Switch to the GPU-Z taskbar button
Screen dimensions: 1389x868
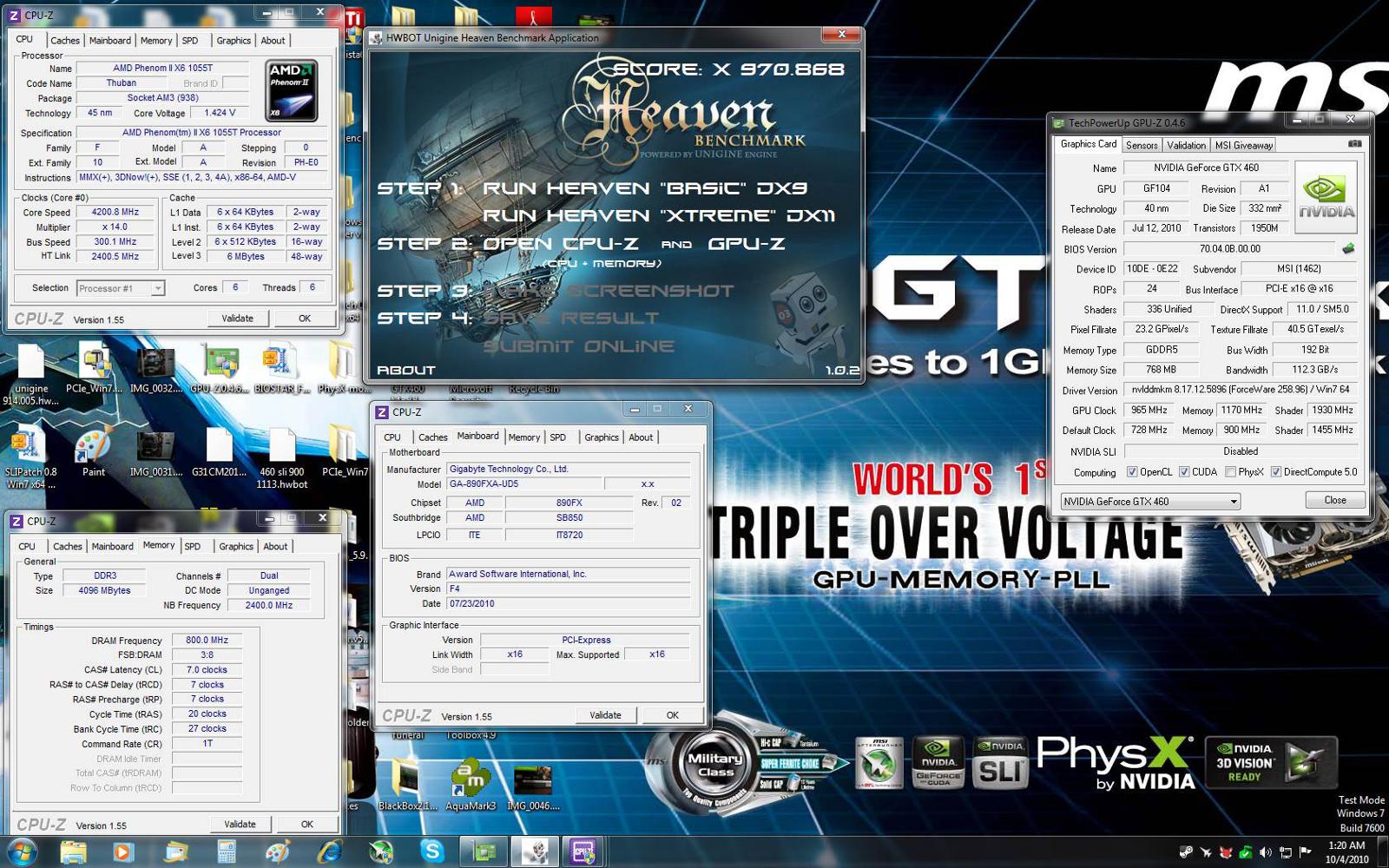(x=484, y=852)
